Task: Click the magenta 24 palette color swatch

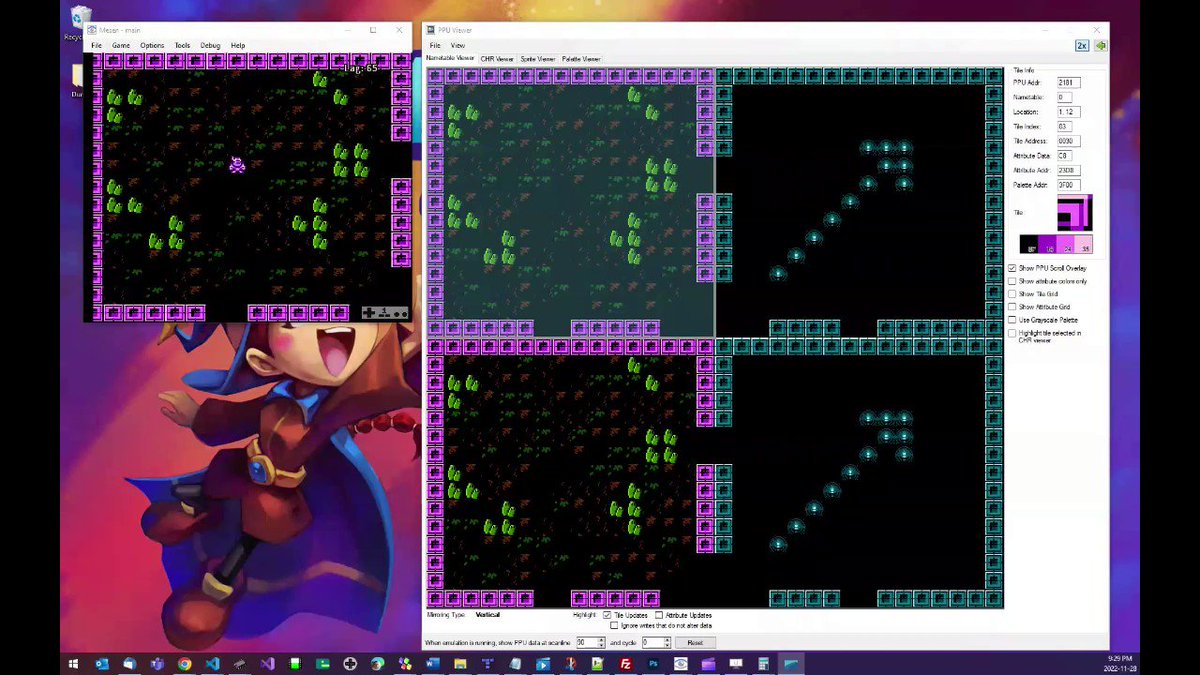Action: coord(1066,244)
